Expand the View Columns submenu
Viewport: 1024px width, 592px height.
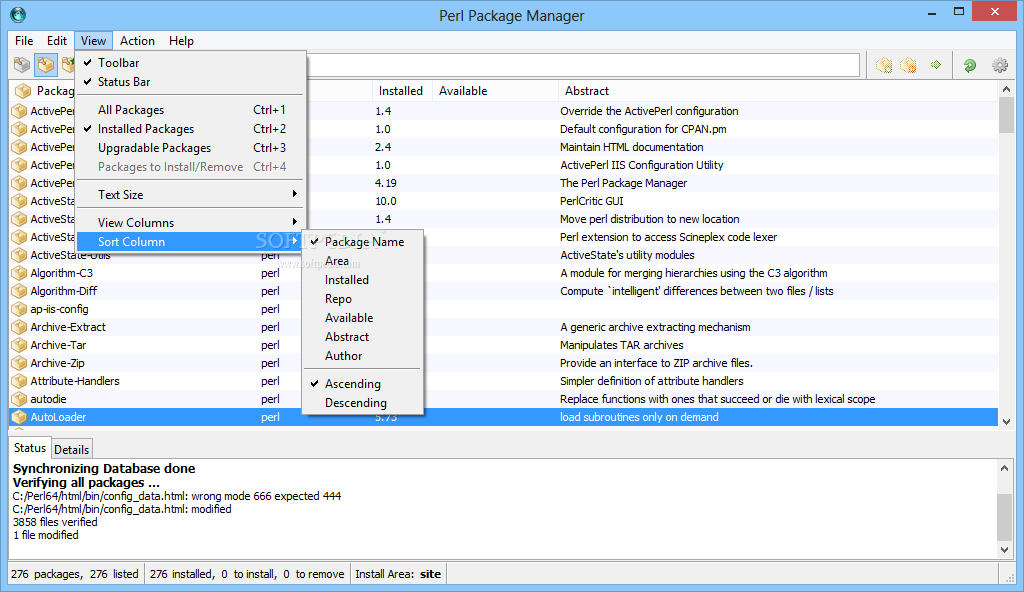[x=191, y=223]
